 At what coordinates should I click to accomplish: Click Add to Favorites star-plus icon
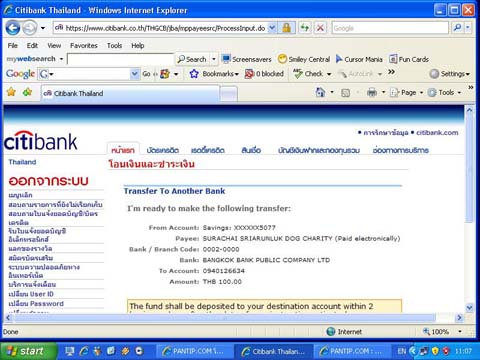27,92
